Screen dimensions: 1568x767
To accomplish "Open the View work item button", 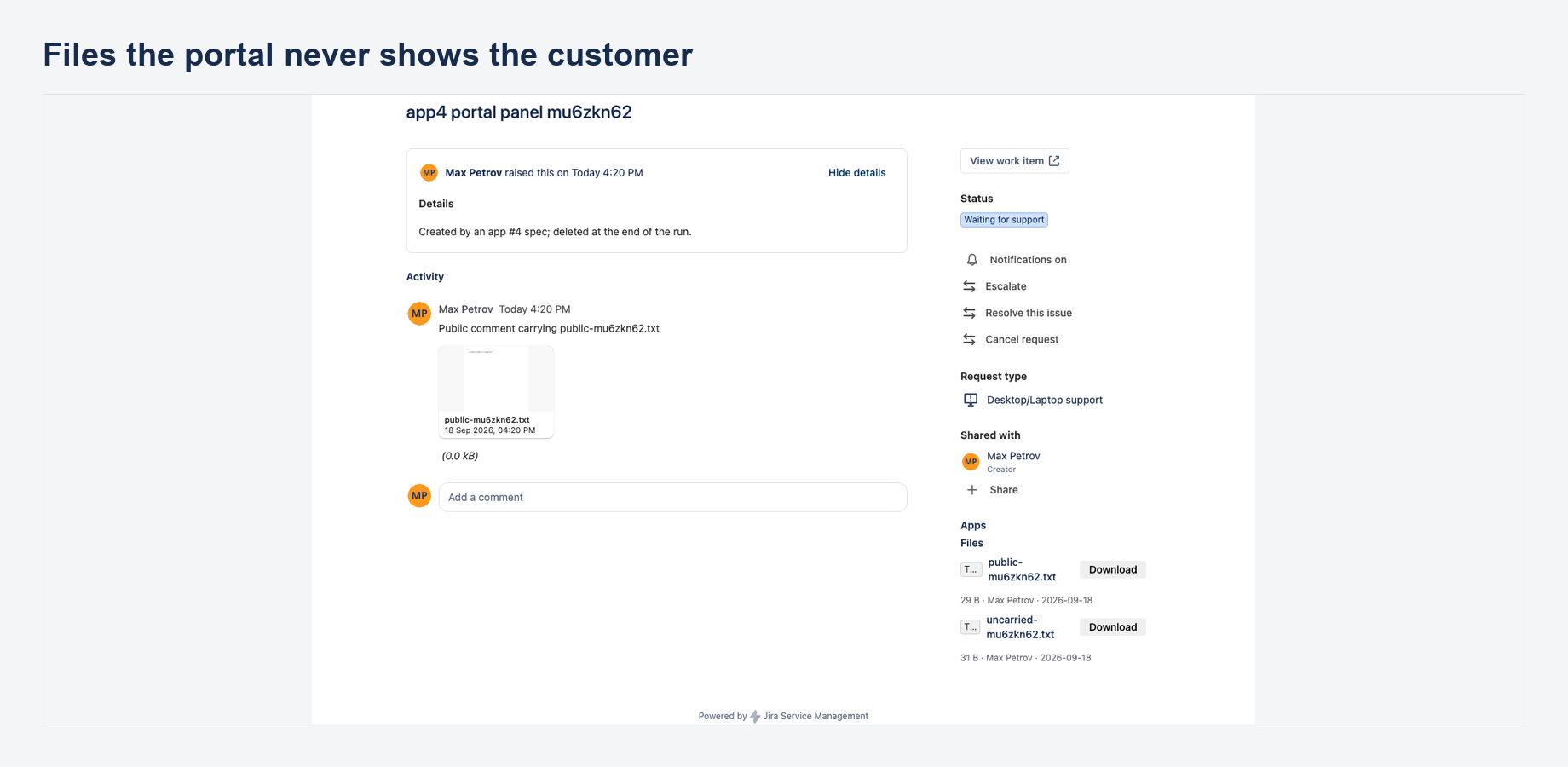I will (1014, 161).
